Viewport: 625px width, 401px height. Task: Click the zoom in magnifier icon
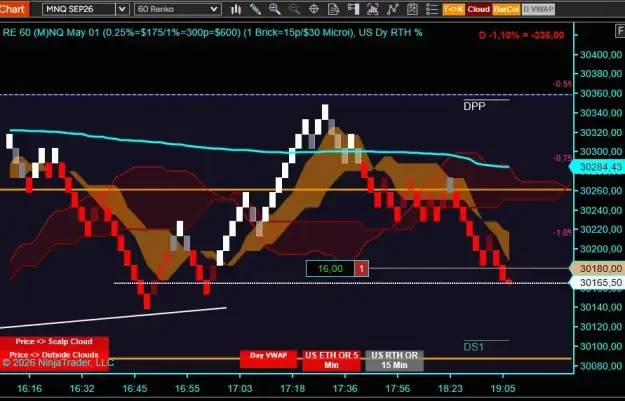(x=275, y=9)
